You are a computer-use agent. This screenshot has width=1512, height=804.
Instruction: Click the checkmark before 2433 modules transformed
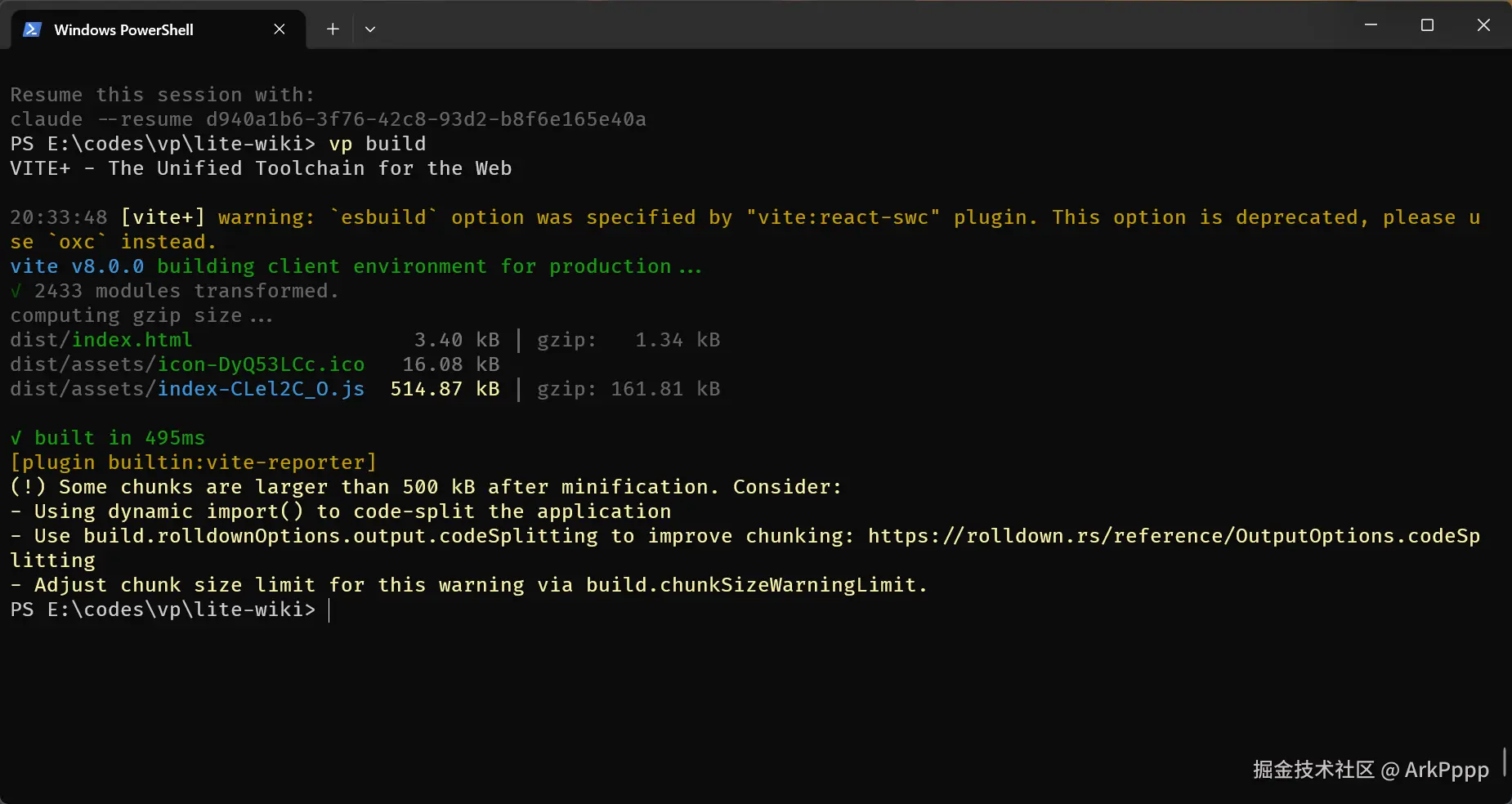coord(16,291)
